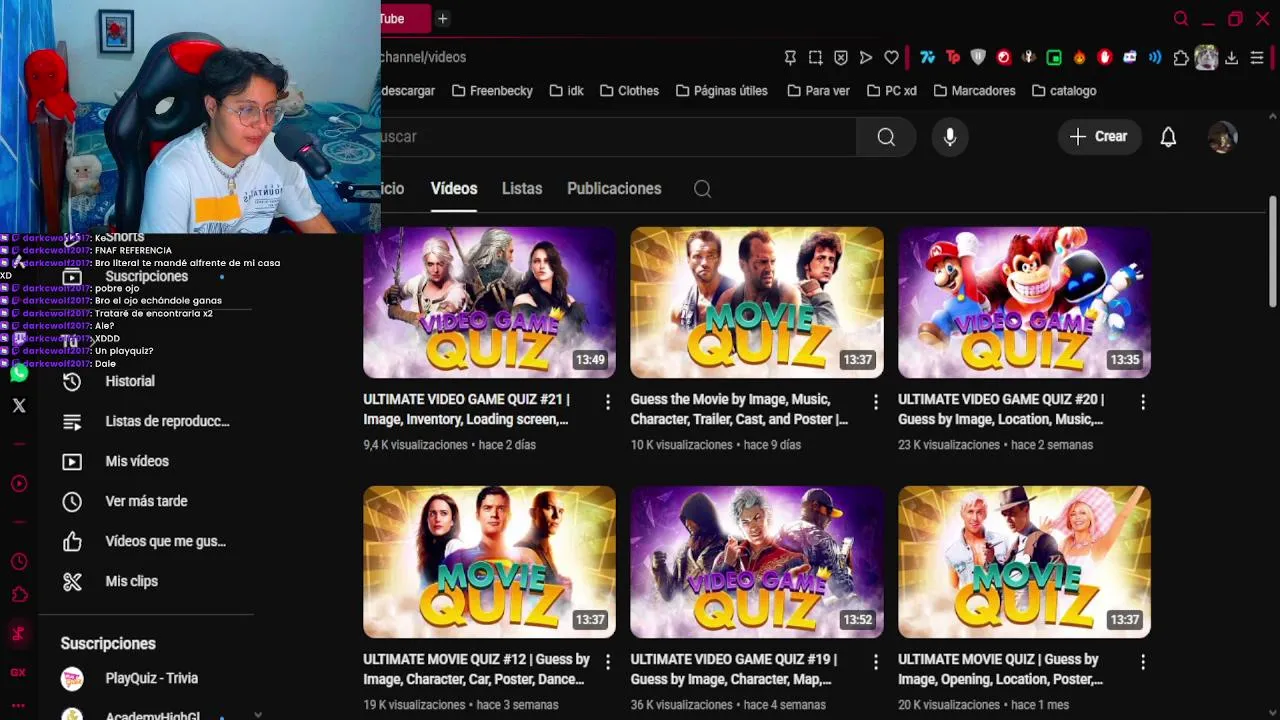
Task: Open Para ver bookmarks folder
Action: click(x=818, y=91)
